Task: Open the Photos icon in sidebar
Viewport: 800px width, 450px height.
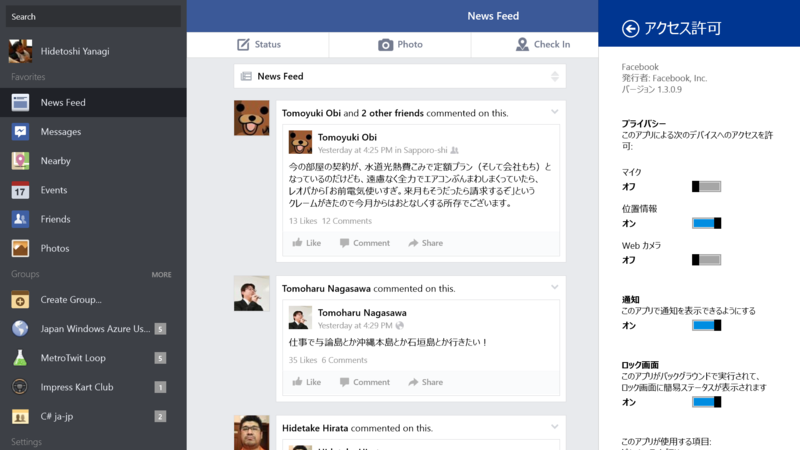Action: point(20,248)
